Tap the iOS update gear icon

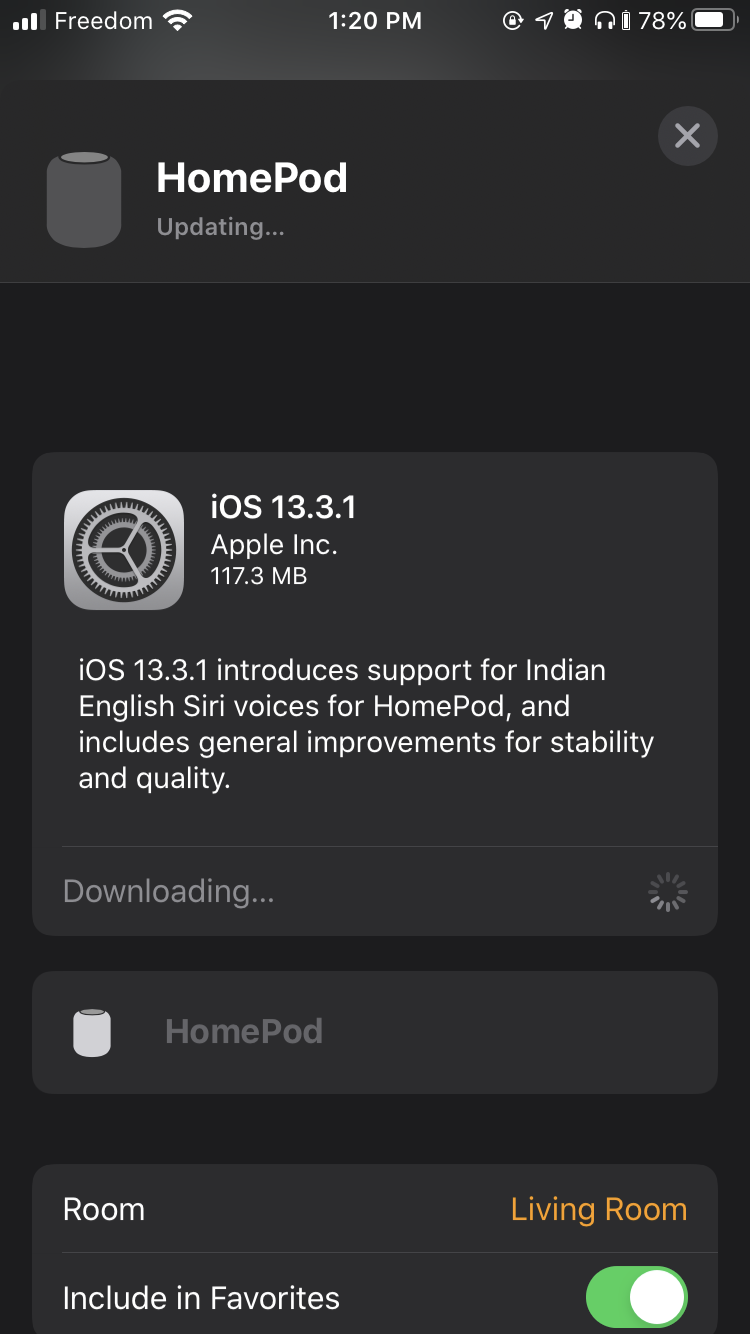(124, 549)
